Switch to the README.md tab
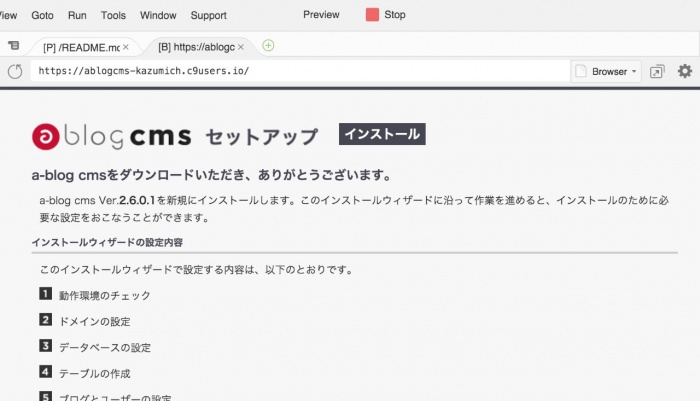This screenshot has height=401, width=700. tap(80, 47)
